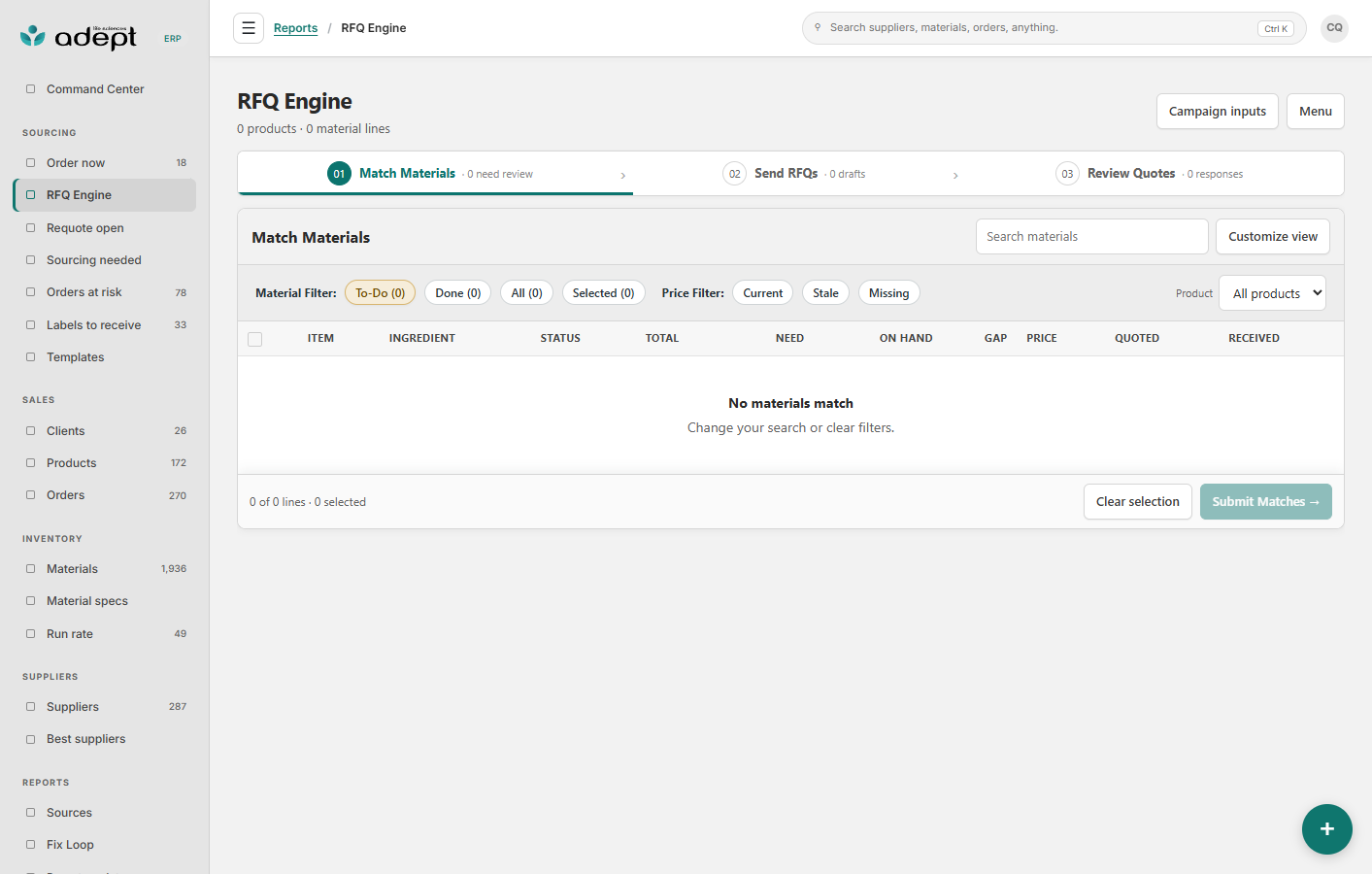Open Products in the sidebar
This screenshot has height=874, width=1372.
(105, 463)
